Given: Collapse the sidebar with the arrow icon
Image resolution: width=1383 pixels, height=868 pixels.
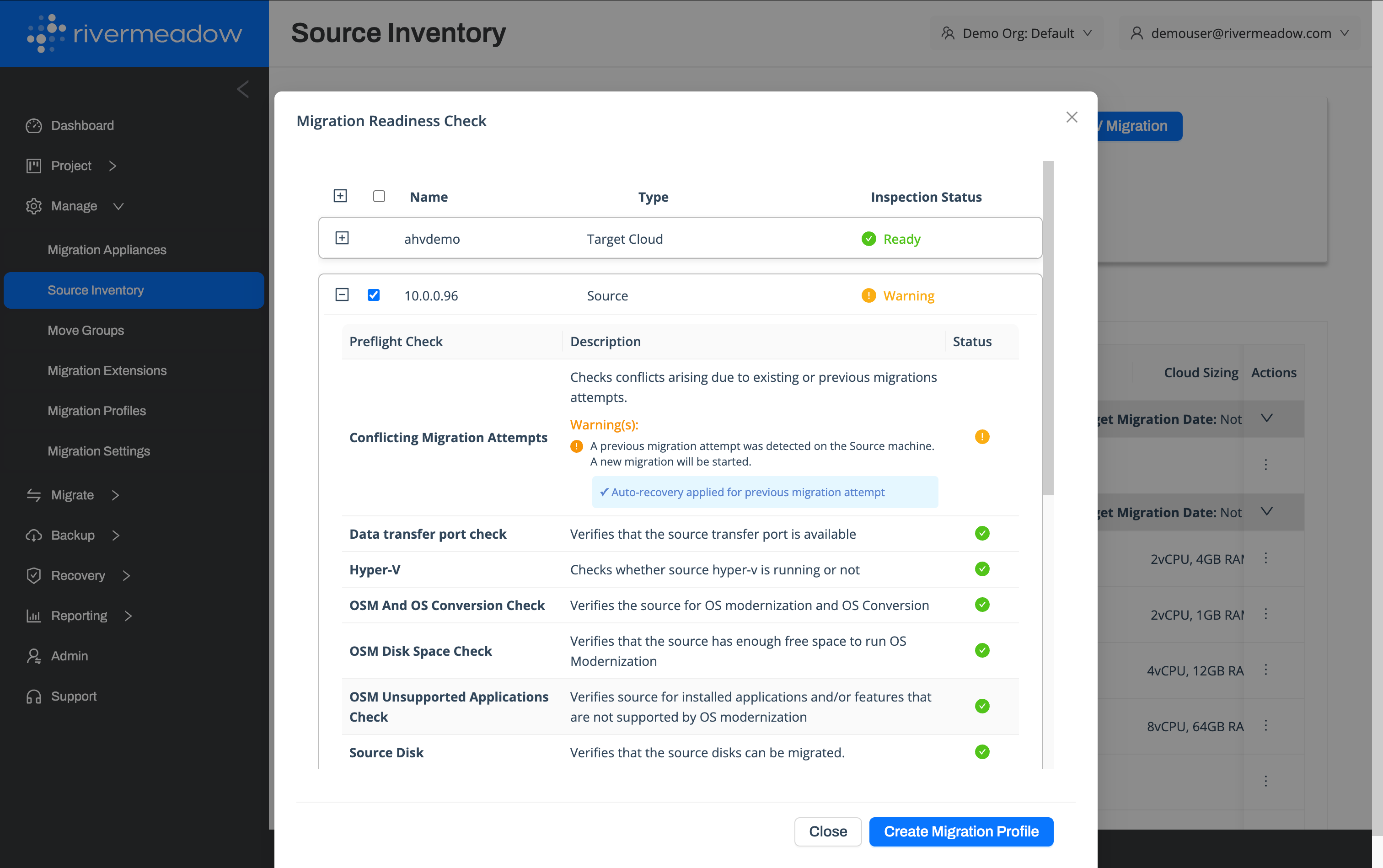Looking at the screenshot, I should click(243, 90).
